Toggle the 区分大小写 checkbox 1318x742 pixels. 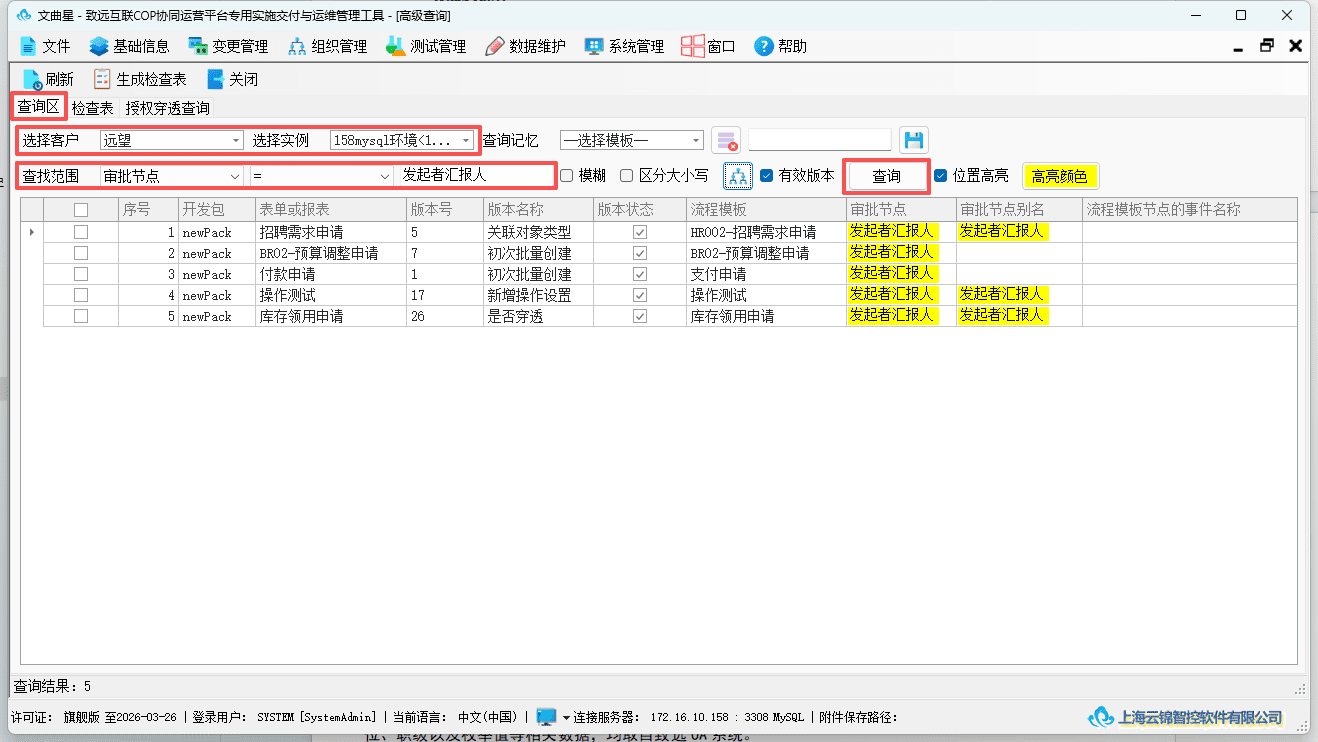627,176
